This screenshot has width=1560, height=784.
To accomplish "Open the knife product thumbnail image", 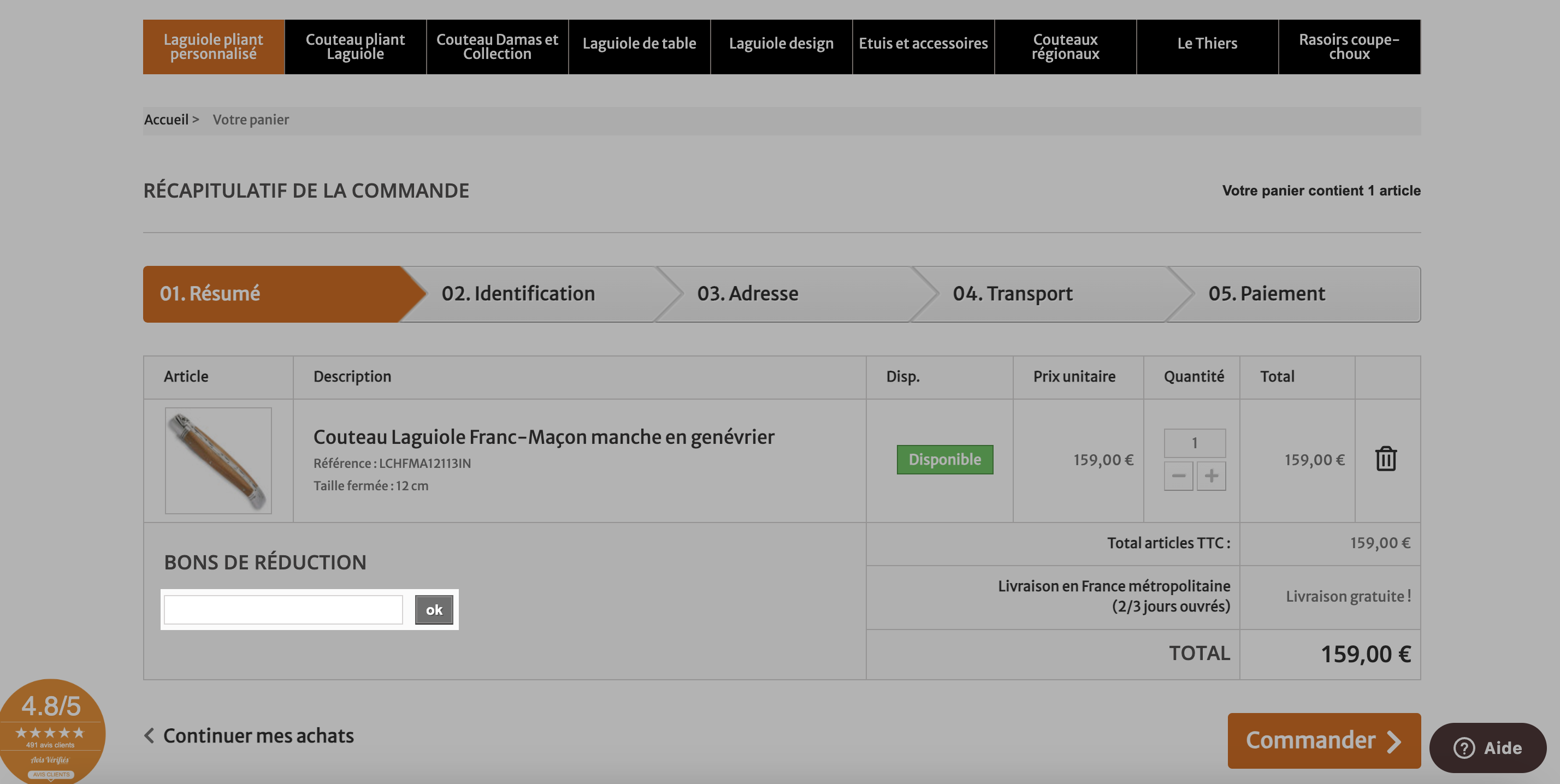I will click(x=218, y=460).
